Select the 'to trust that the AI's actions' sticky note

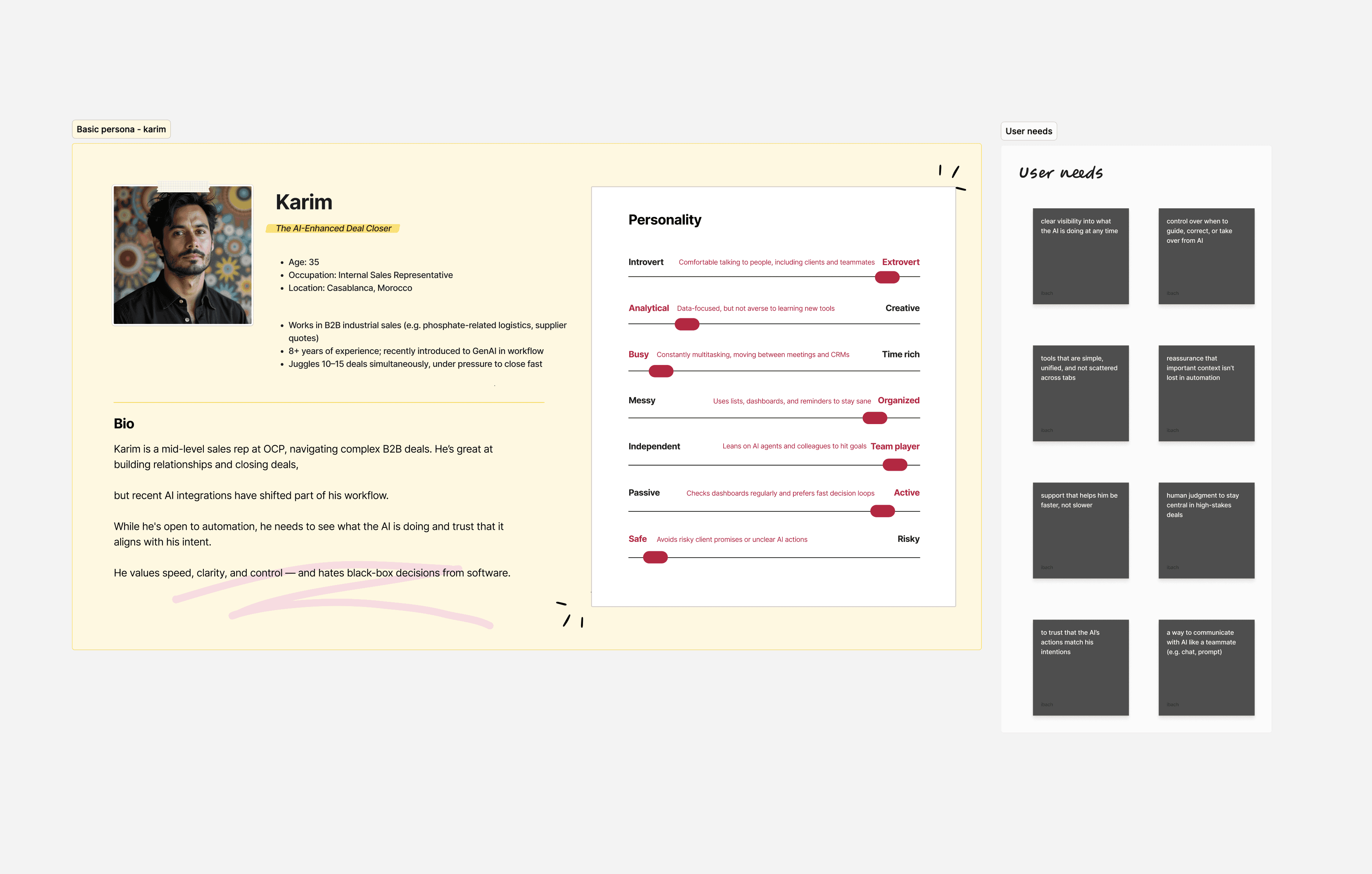pyautogui.click(x=1080, y=667)
